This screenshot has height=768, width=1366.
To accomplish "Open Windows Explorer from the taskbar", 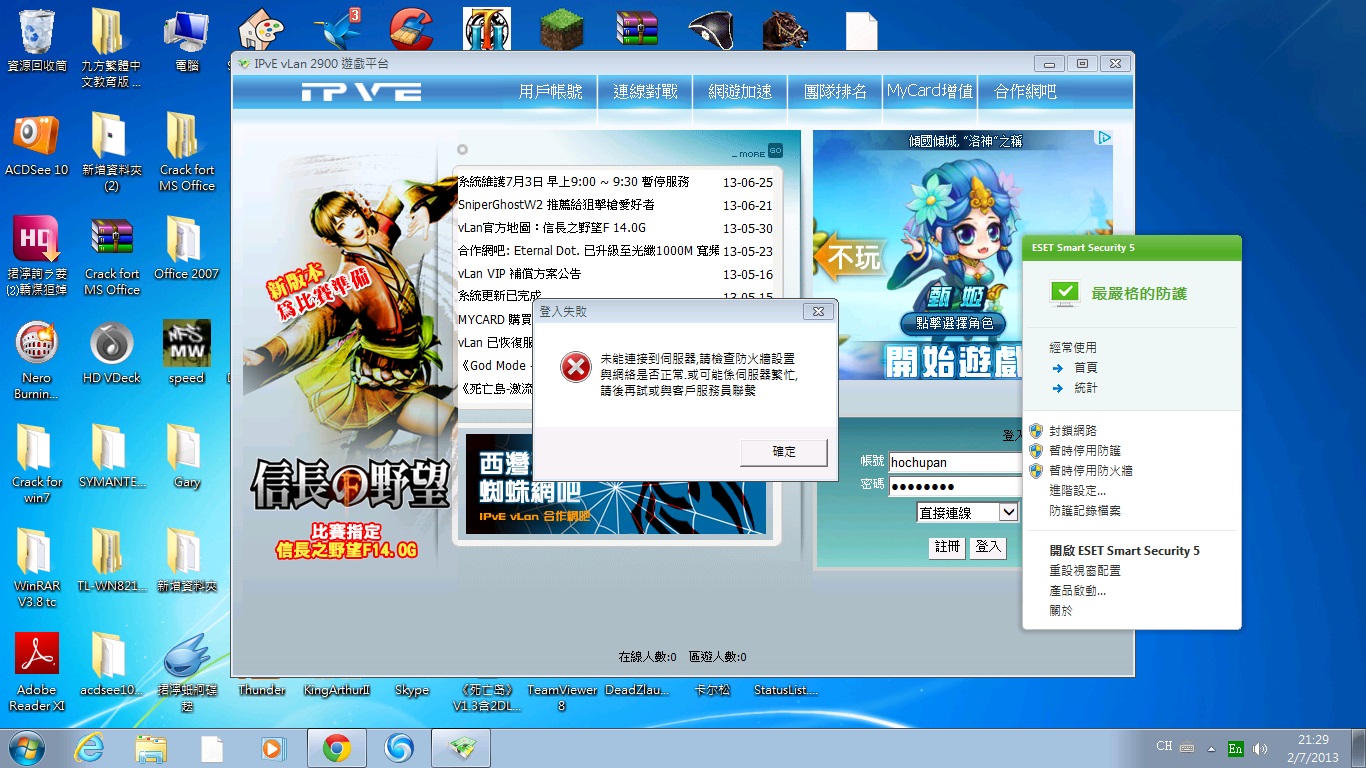I will pyautogui.click(x=151, y=748).
